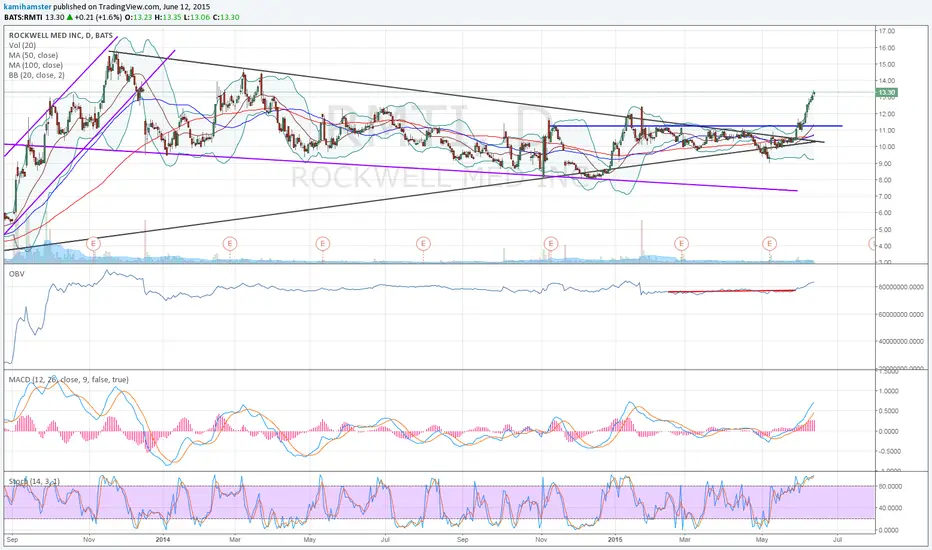932x550 pixels.
Task: Click the 17.00 price axis label
Action: pyautogui.click(x=887, y=31)
